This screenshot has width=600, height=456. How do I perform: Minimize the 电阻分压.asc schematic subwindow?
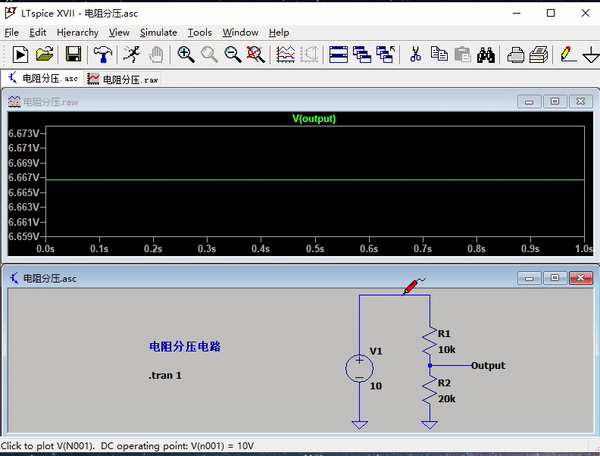pos(529,278)
